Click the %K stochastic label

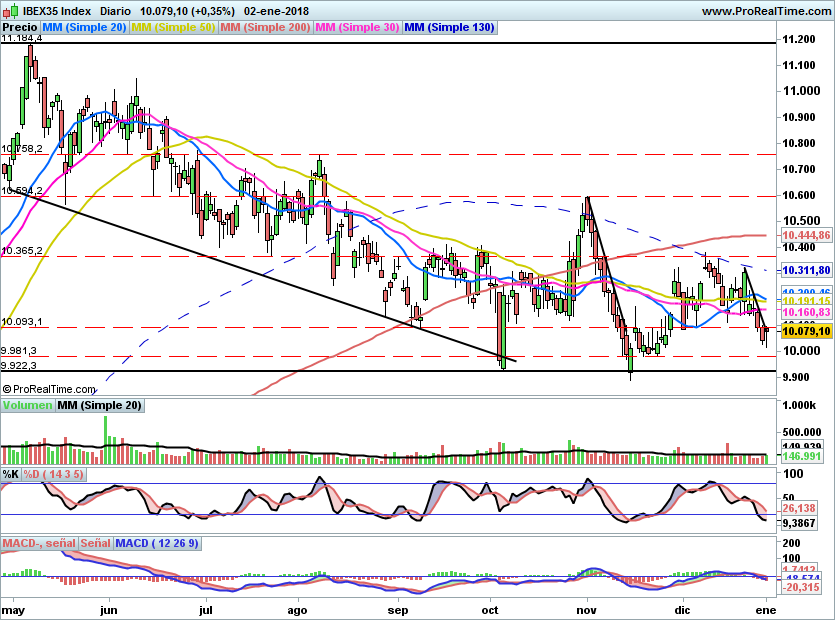click(11, 473)
